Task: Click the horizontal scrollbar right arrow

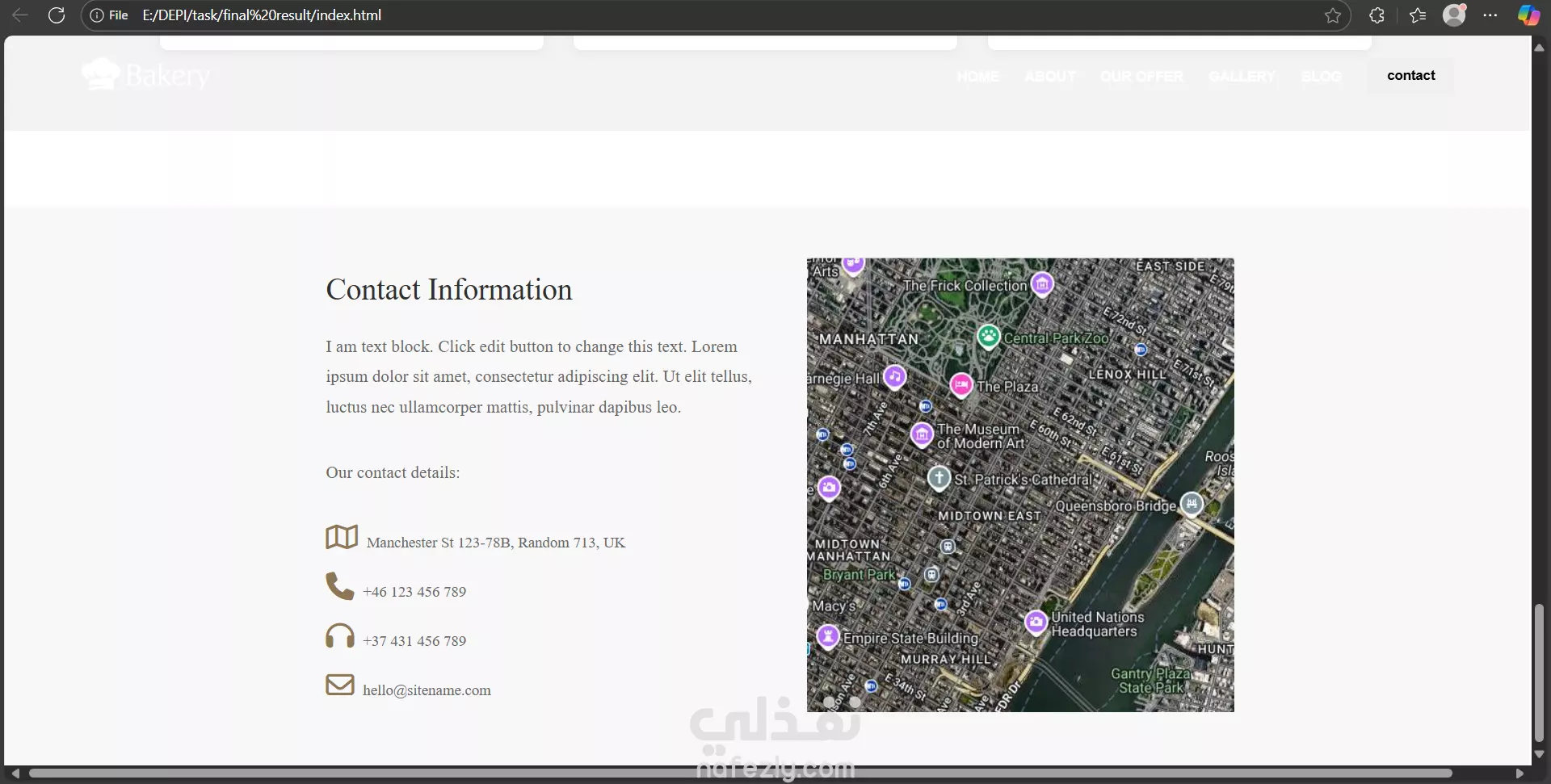Action: [x=1519, y=774]
